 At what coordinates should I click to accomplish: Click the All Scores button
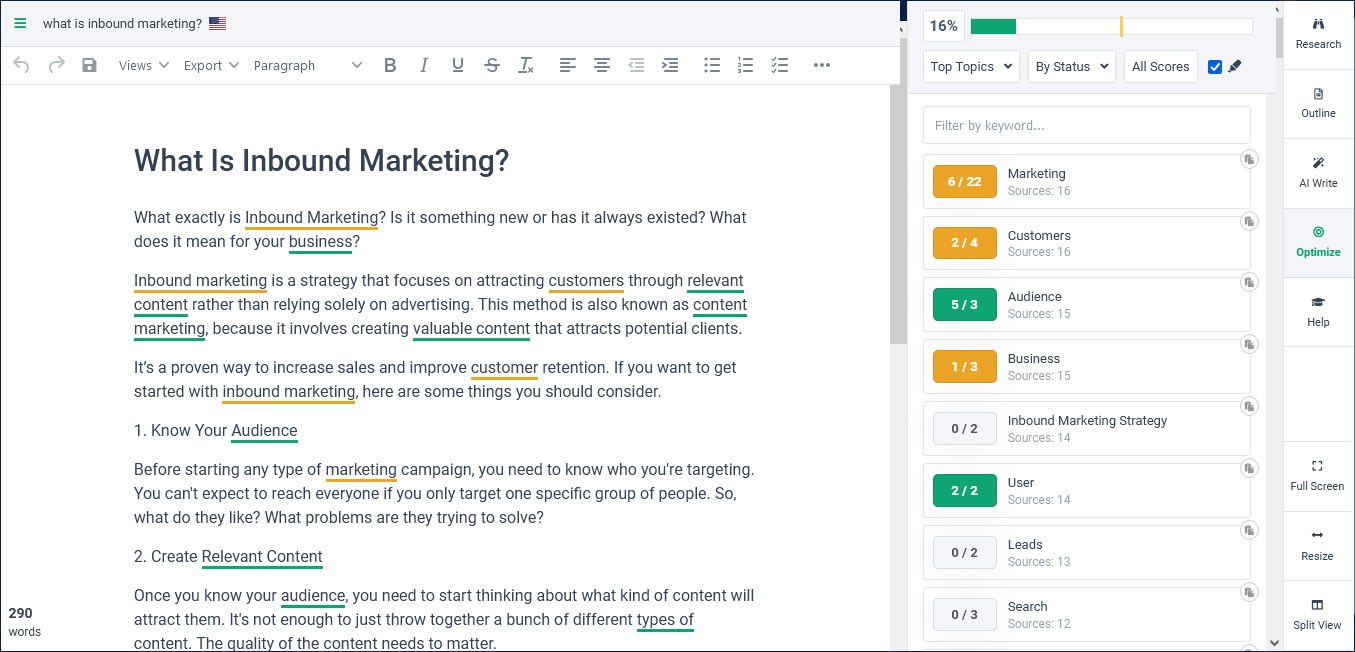(1160, 66)
